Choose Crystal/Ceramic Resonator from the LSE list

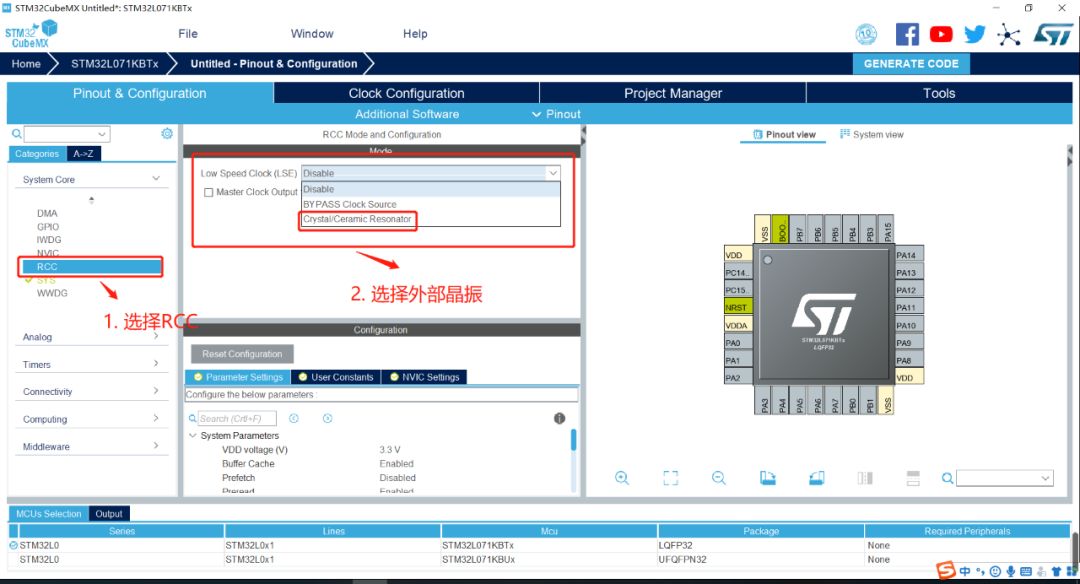[x=357, y=219]
